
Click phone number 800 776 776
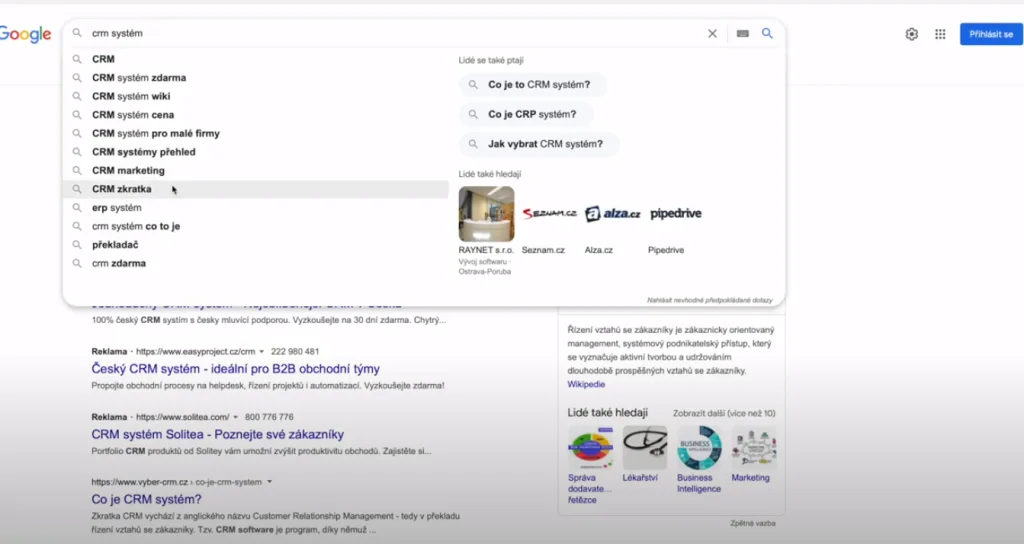pyautogui.click(x=269, y=417)
